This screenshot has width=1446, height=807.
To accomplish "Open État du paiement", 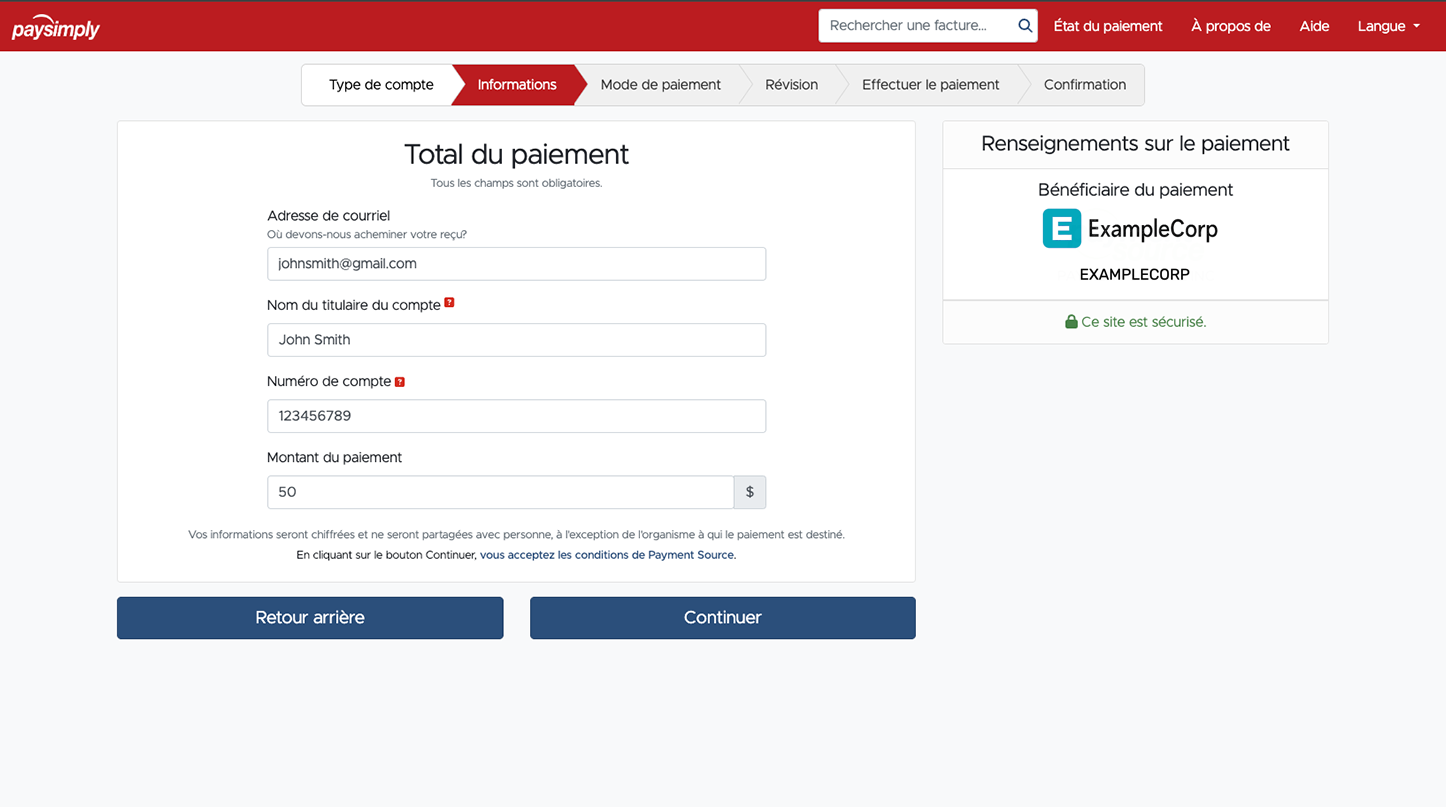I will tap(1107, 26).
